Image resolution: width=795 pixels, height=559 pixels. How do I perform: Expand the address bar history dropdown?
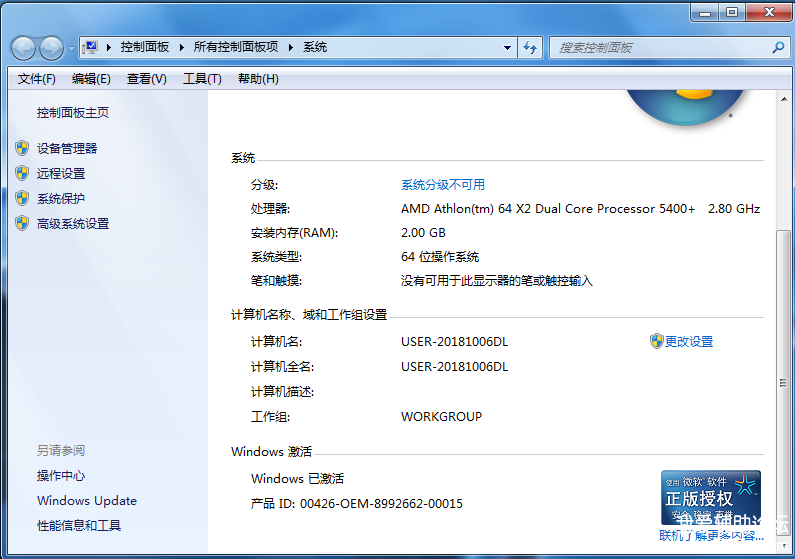point(508,47)
